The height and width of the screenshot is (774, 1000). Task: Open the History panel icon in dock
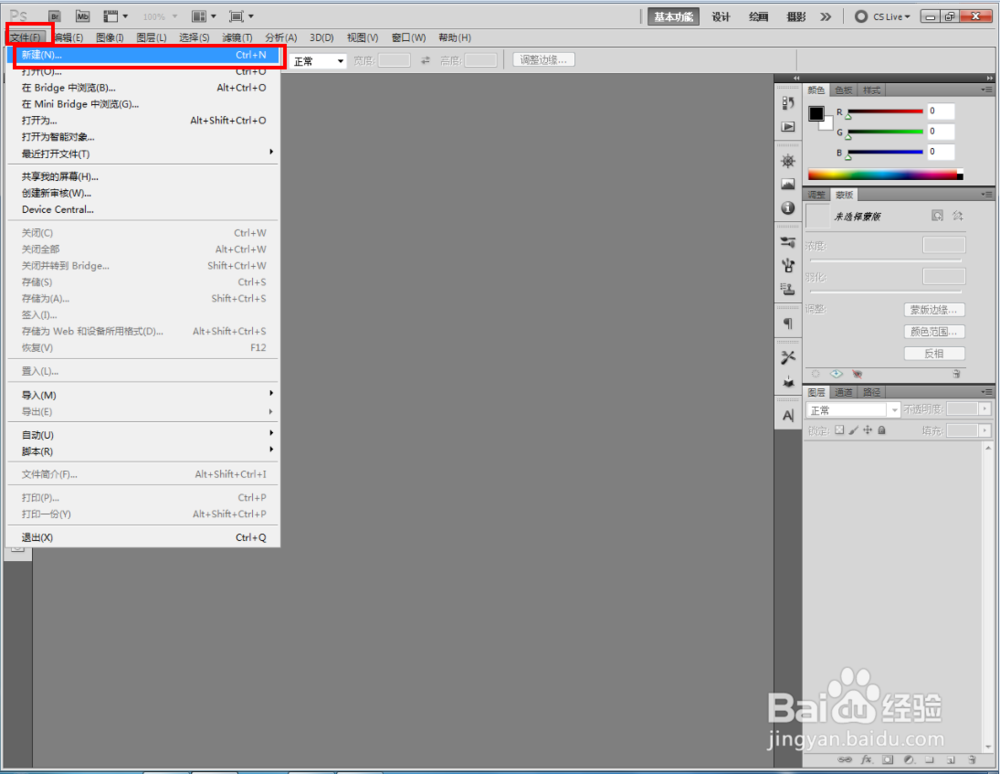click(788, 103)
